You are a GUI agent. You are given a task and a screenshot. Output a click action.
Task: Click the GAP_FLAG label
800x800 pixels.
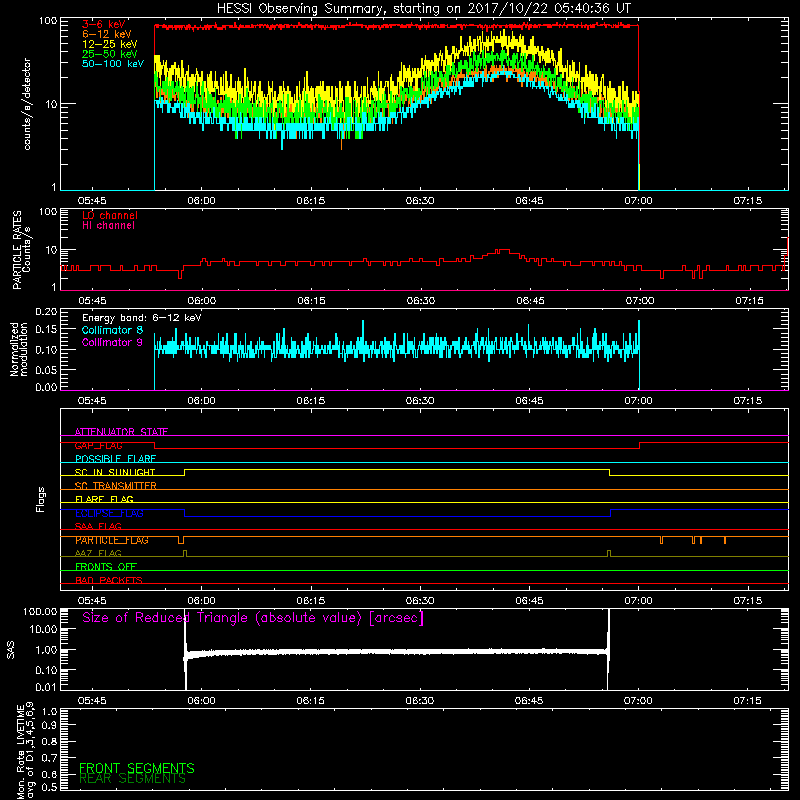98,445
